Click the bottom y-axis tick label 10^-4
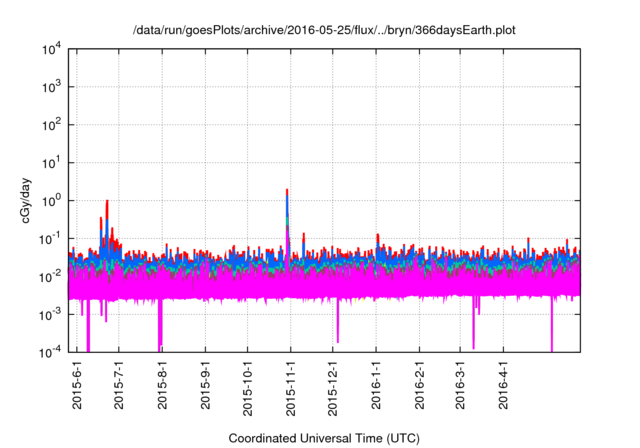The width and height of the screenshot is (640, 448). (x=52, y=352)
